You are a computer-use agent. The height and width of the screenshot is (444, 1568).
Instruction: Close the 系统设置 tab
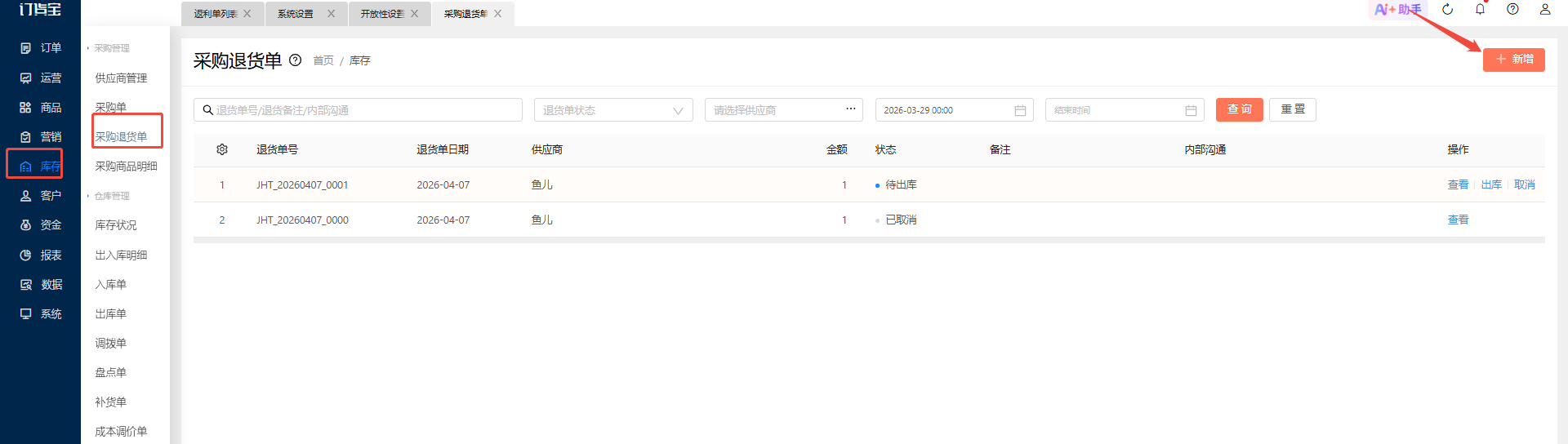331,14
